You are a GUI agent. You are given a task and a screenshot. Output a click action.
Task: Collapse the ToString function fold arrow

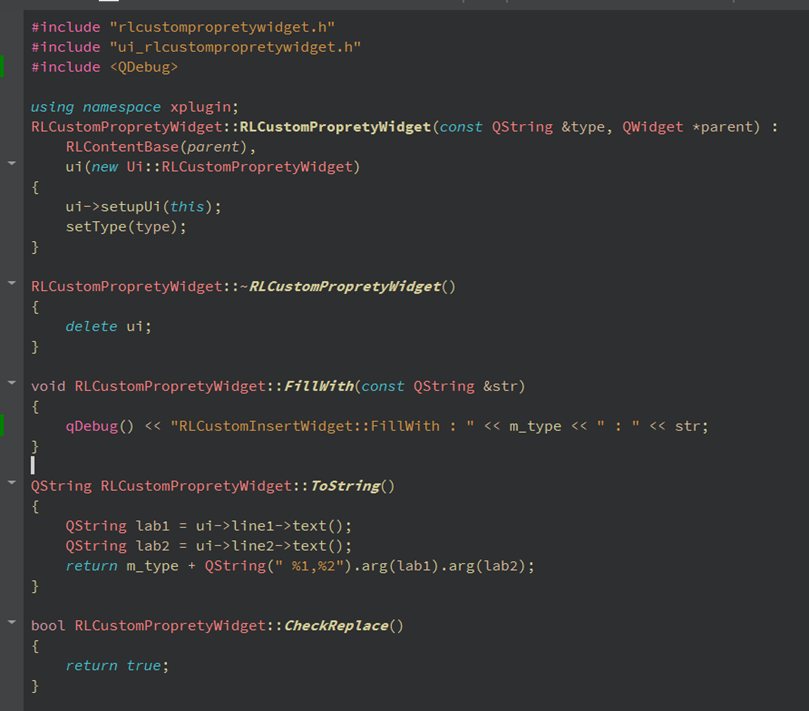(11, 482)
